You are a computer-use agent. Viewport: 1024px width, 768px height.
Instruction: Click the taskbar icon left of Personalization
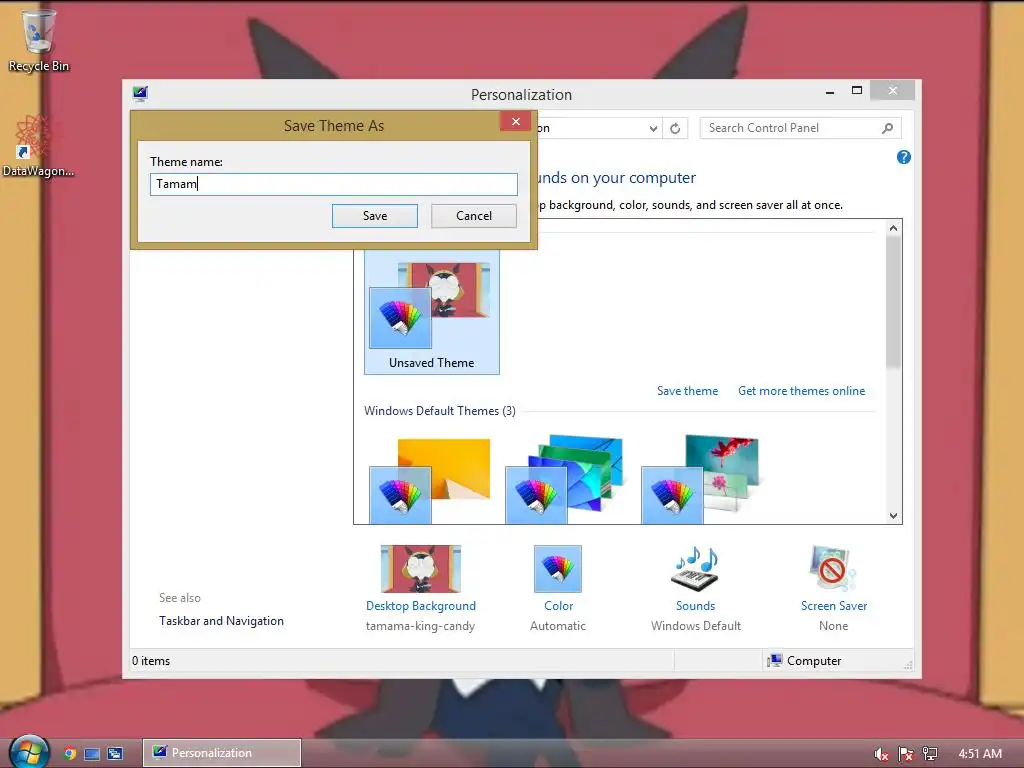tap(115, 754)
